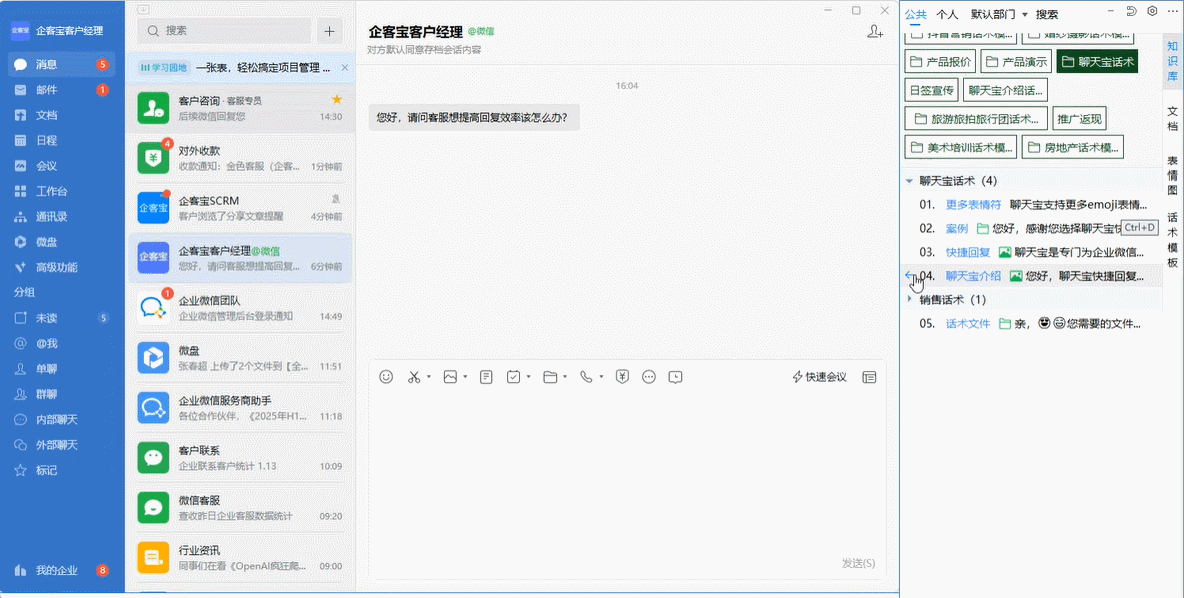
Task: Click the document note icon in toolbar
Action: pyautogui.click(x=486, y=377)
